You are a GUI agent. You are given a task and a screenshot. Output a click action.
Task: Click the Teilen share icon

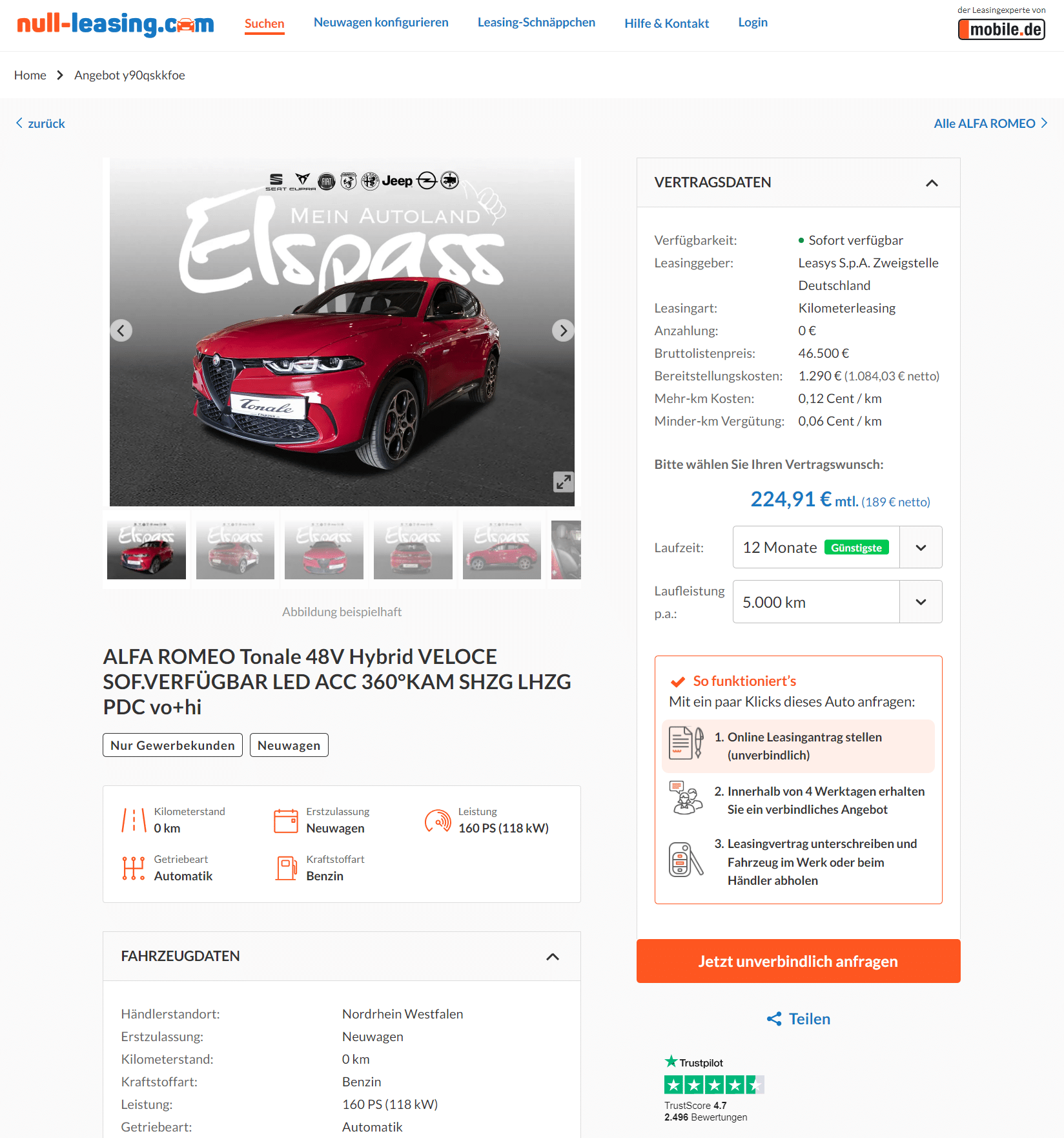pyautogui.click(x=774, y=1019)
